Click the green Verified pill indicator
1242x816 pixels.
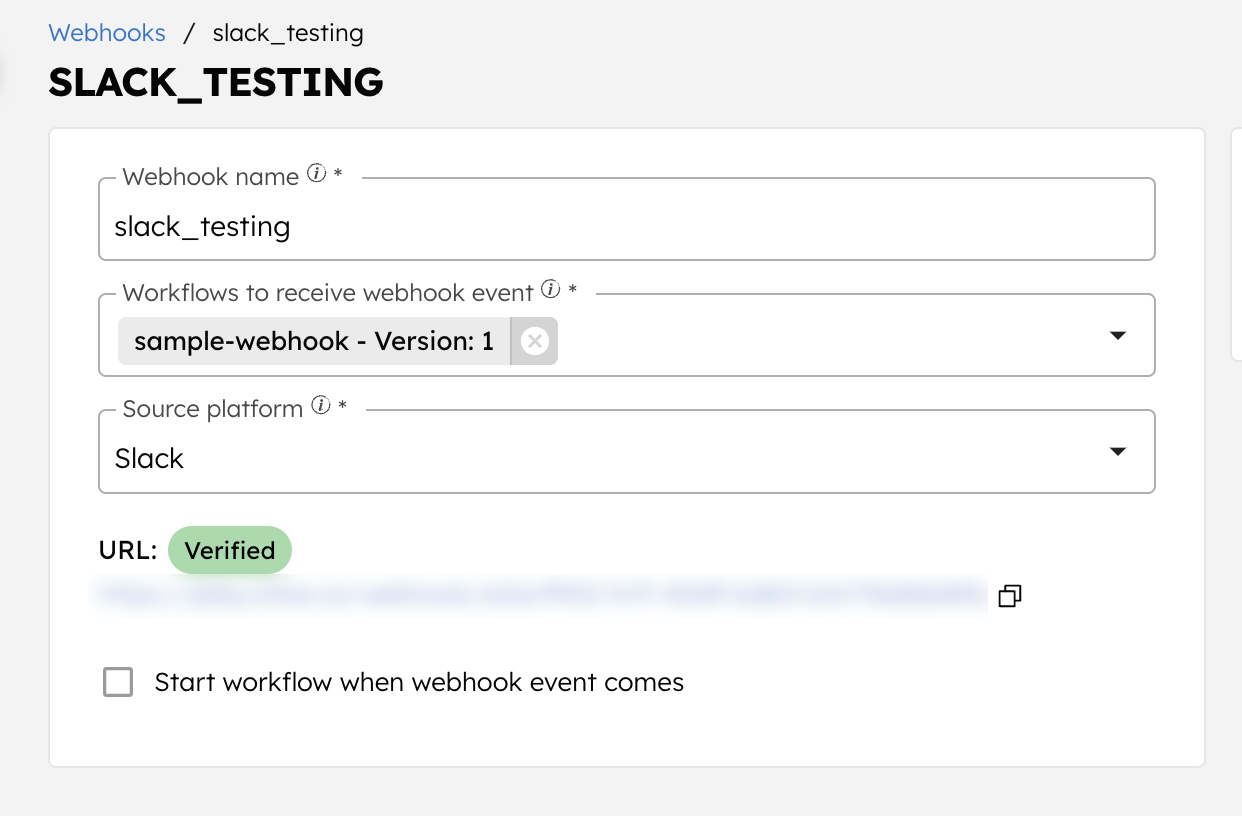pyautogui.click(x=230, y=550)
